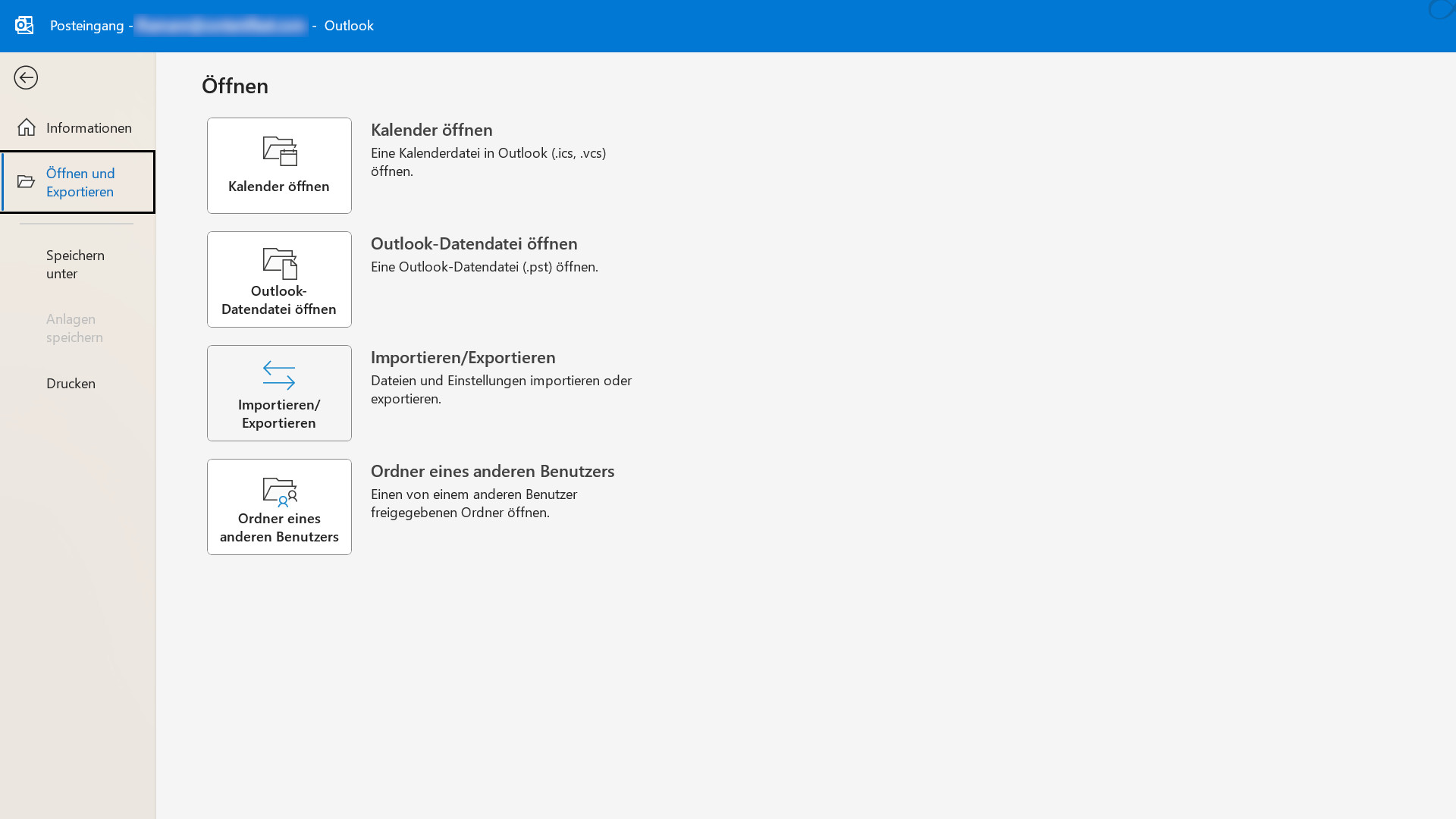Choose Speichern unter in sidebar
Image resolution: width=1456 pixels, height=819 pixels.
[x=77, y=264]
